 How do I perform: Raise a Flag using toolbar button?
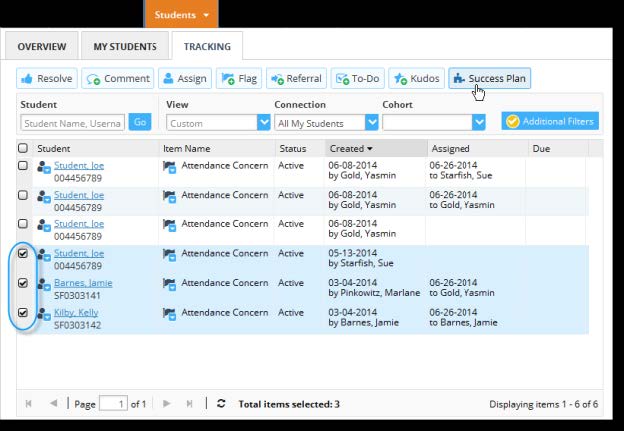pyautogui.click(x=240, y=79)
